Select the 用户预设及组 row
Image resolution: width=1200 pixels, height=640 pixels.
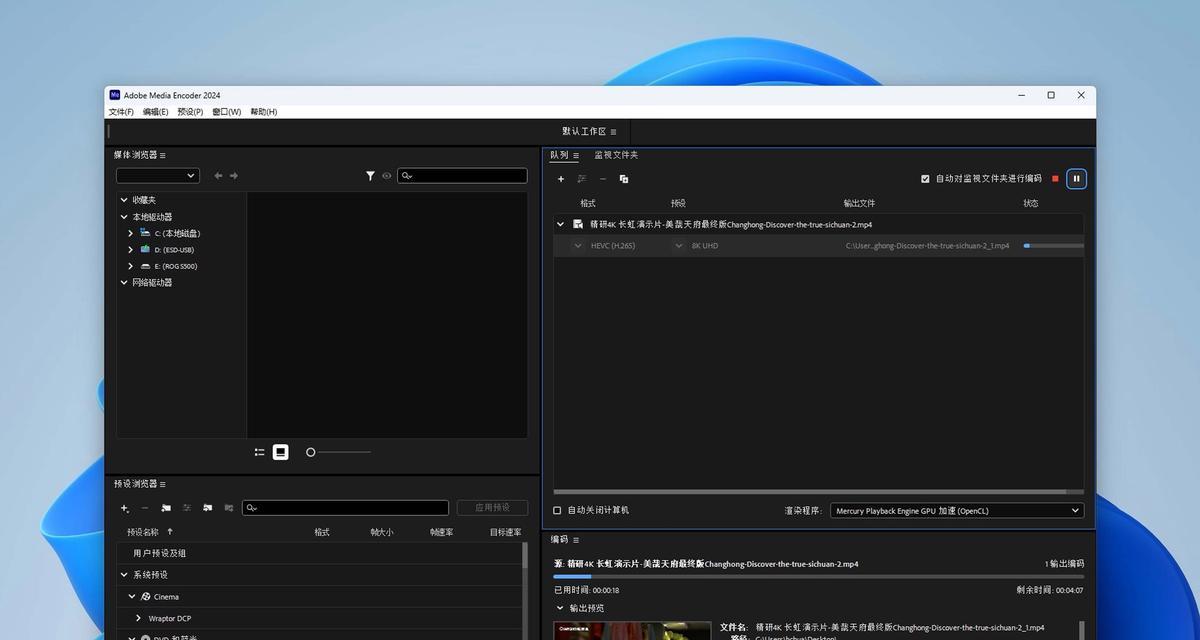coord(319,553)
